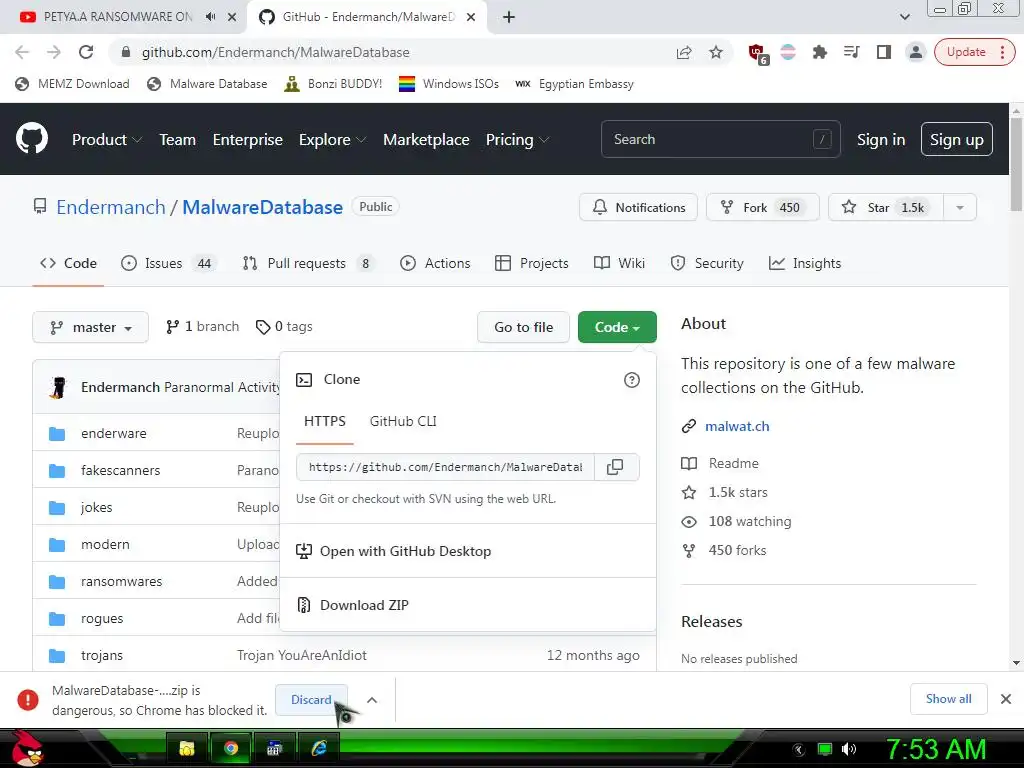Open the Star lists dropdown arrow
The height and width of the screenshot is (768, 1024).
click(x=959, y=208)
